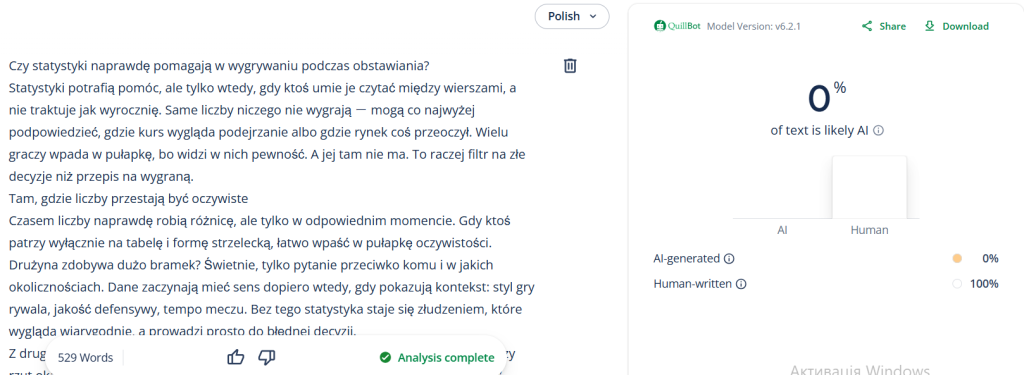This screenshot has height=375, width=1024.
Task: Click the thumbs up feedback icon
Action: [236, 357]
